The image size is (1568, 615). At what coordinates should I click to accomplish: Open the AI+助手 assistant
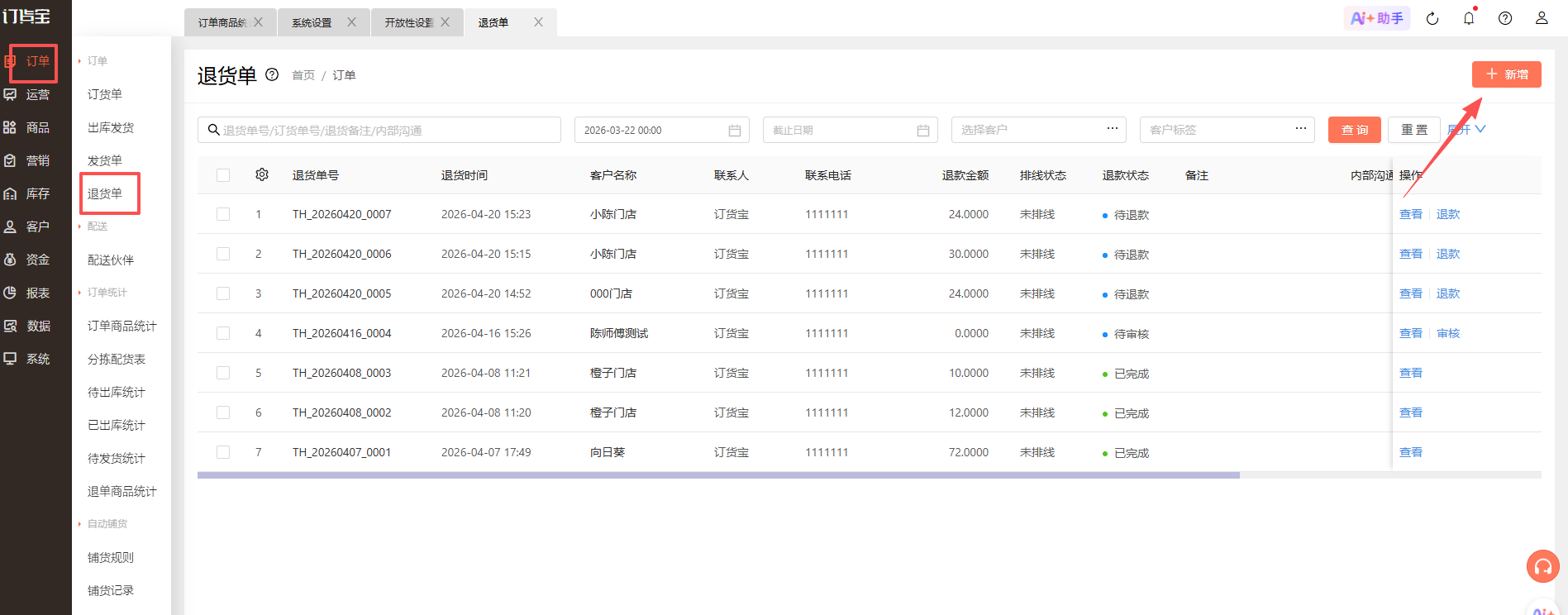coord(1376,18)
